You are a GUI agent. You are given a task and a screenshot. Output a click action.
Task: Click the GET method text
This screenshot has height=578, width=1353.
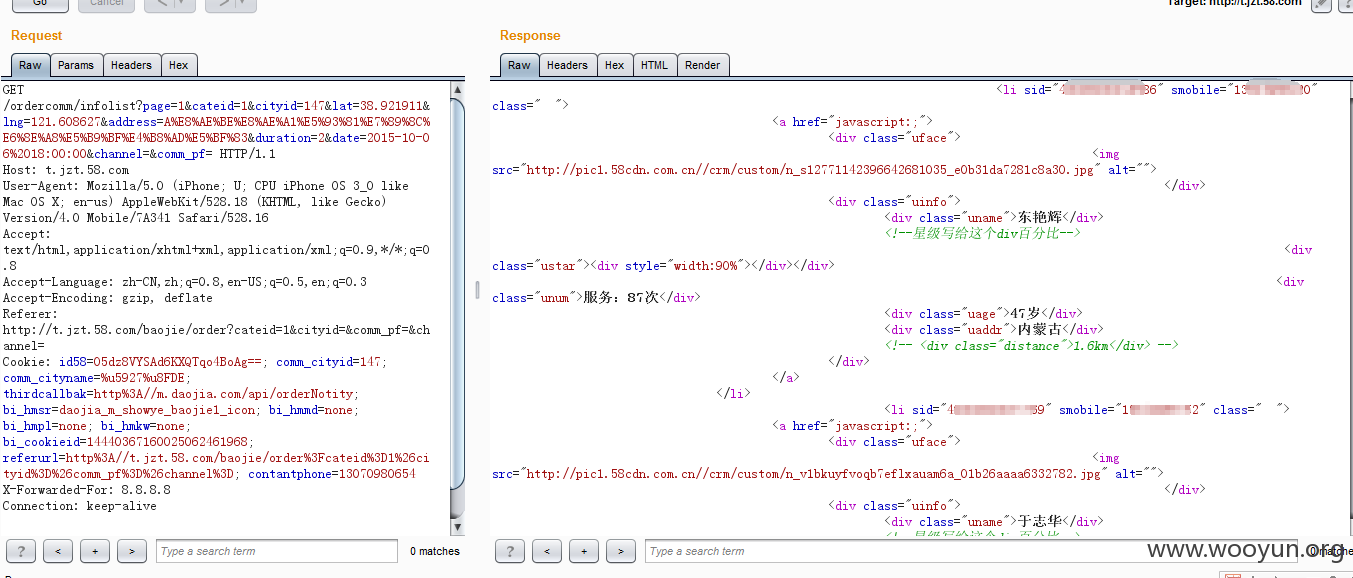(13, 90)
